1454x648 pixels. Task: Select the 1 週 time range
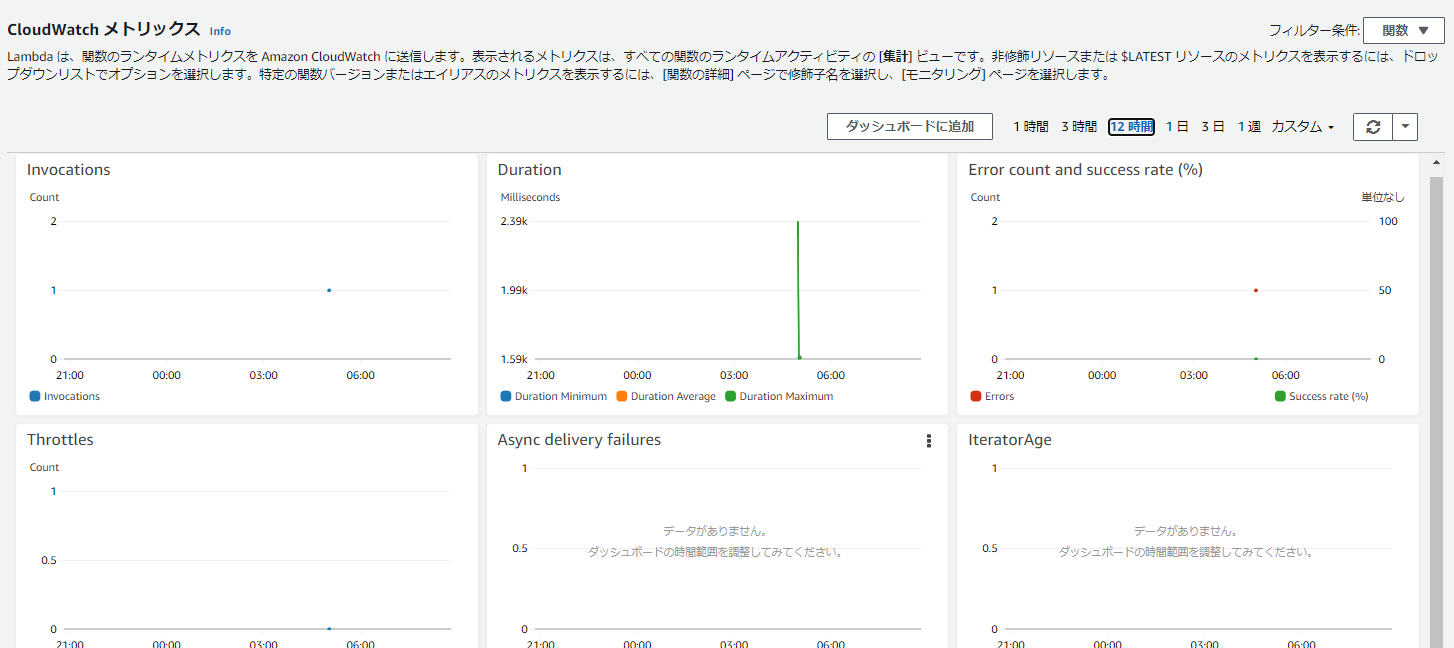[x=1249, y=127]
